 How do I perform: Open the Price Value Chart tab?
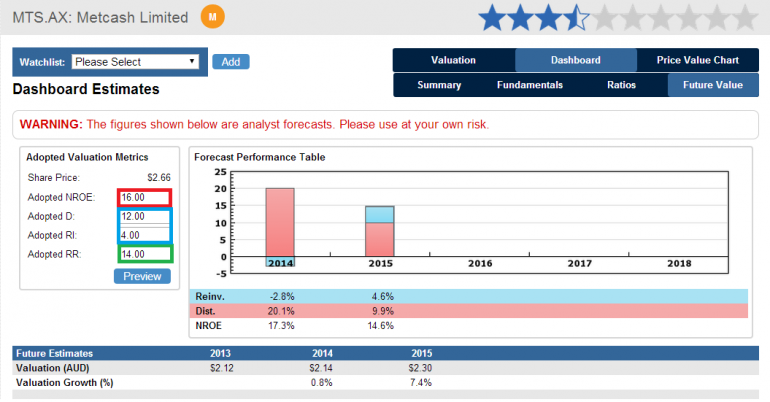pos(697,60)
